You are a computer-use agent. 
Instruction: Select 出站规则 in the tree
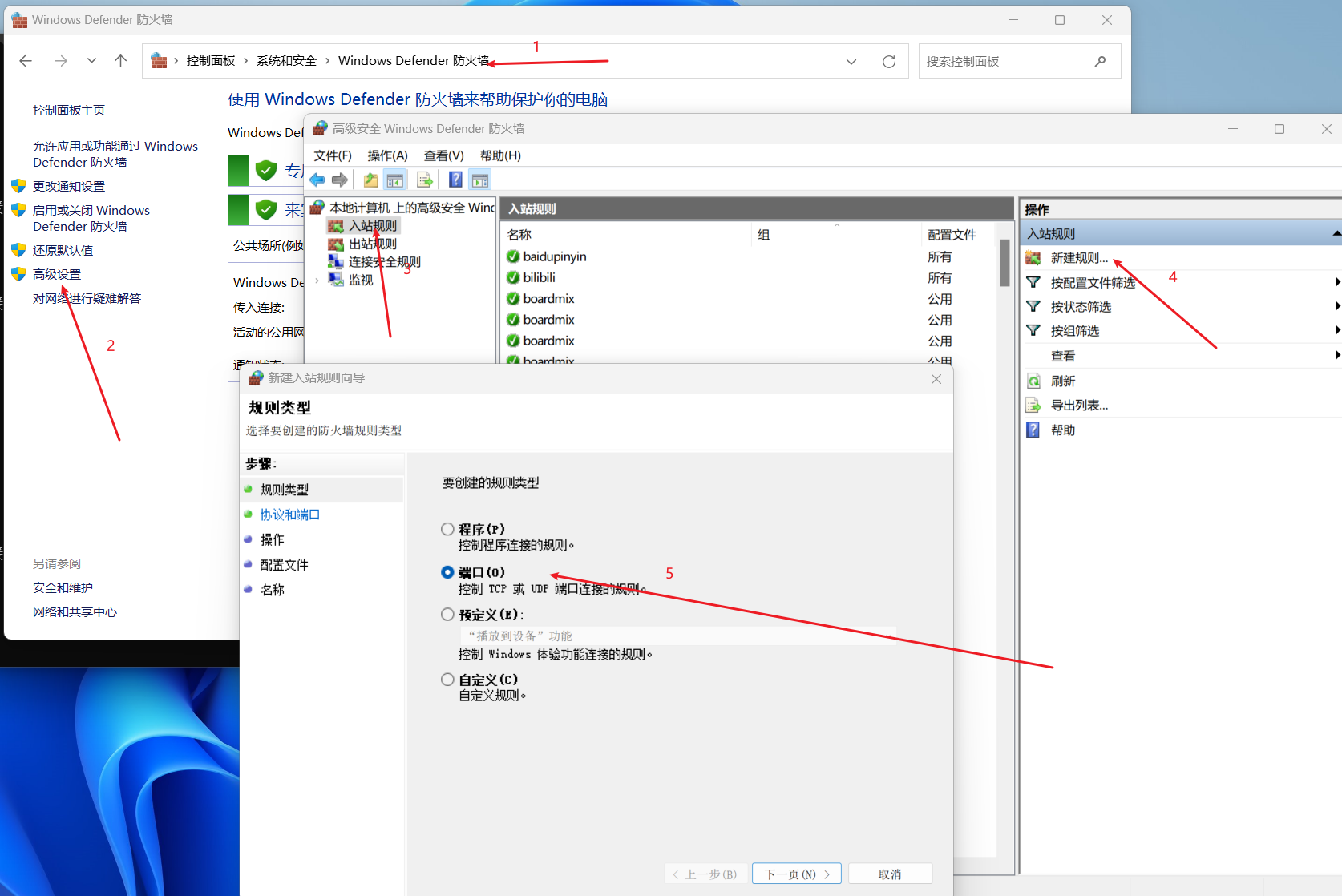point(373,244)
